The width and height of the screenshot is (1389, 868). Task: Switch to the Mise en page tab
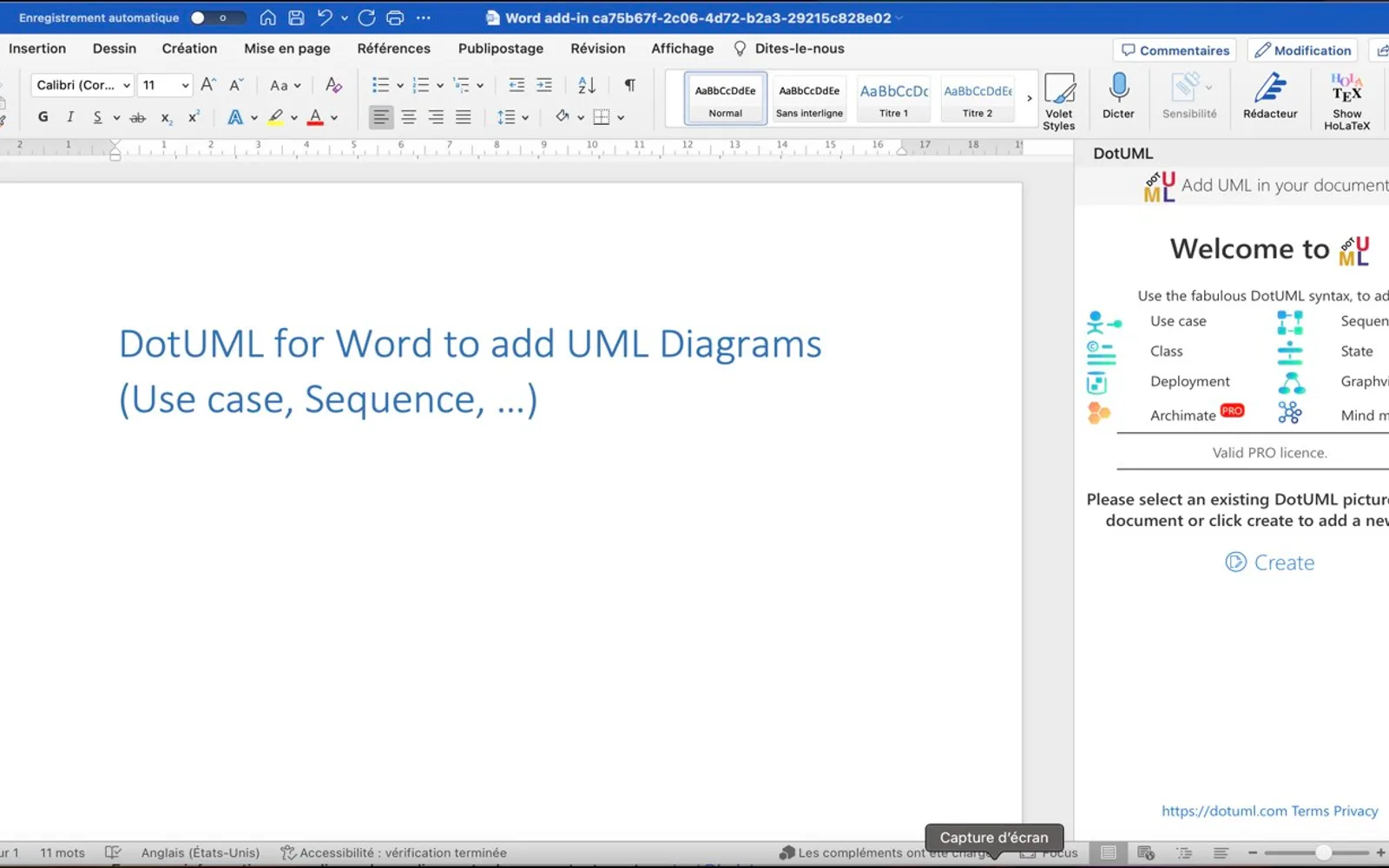pyautogui.click(x=286, y=49)
